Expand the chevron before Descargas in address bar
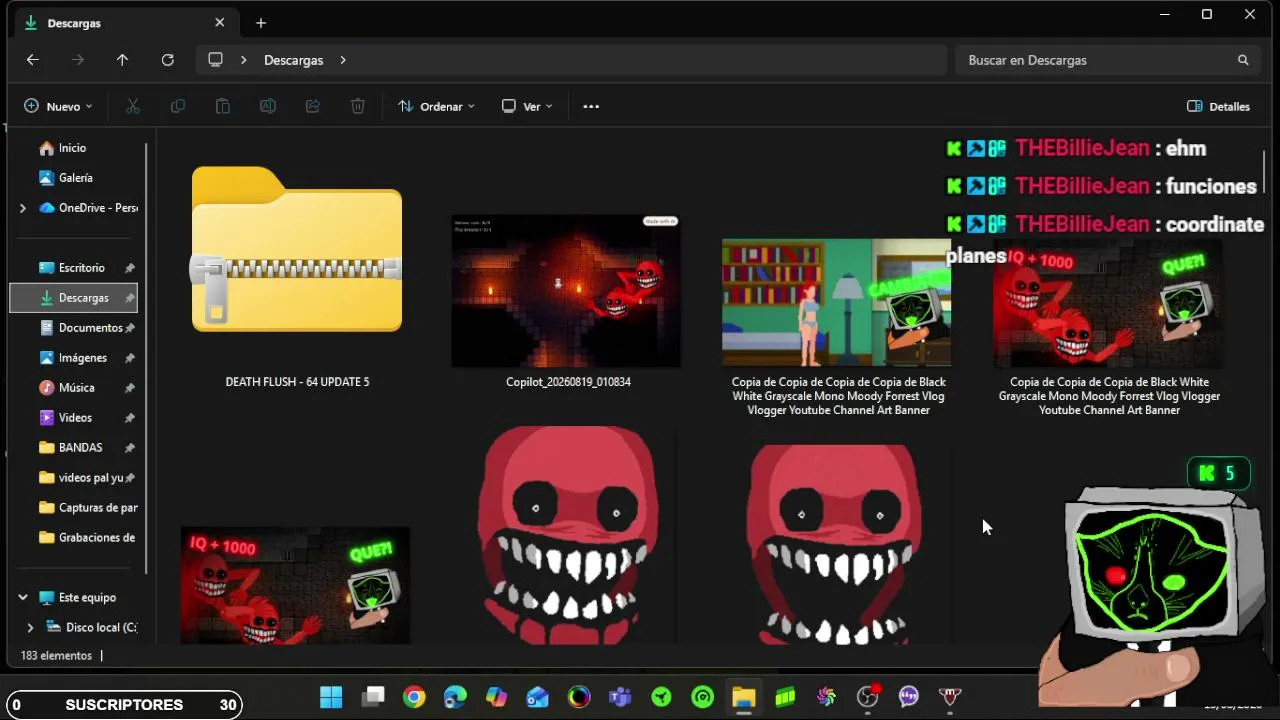The width and height of the screenshot is (1280, 720). point(243,60)
